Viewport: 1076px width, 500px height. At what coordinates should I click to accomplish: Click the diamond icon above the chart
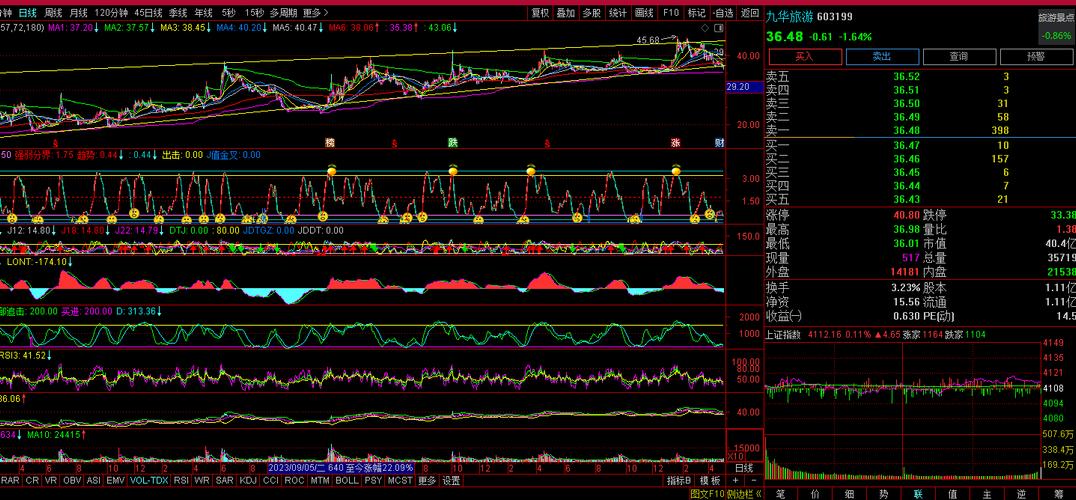(704, 28)
